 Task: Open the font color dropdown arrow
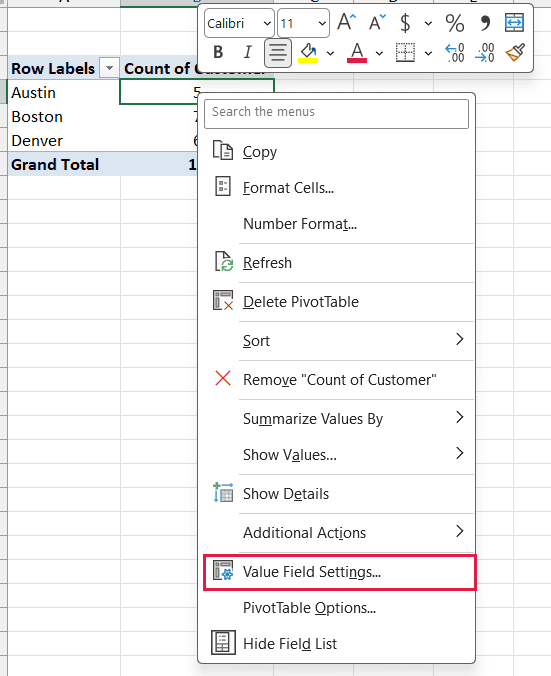click(379, 53)
